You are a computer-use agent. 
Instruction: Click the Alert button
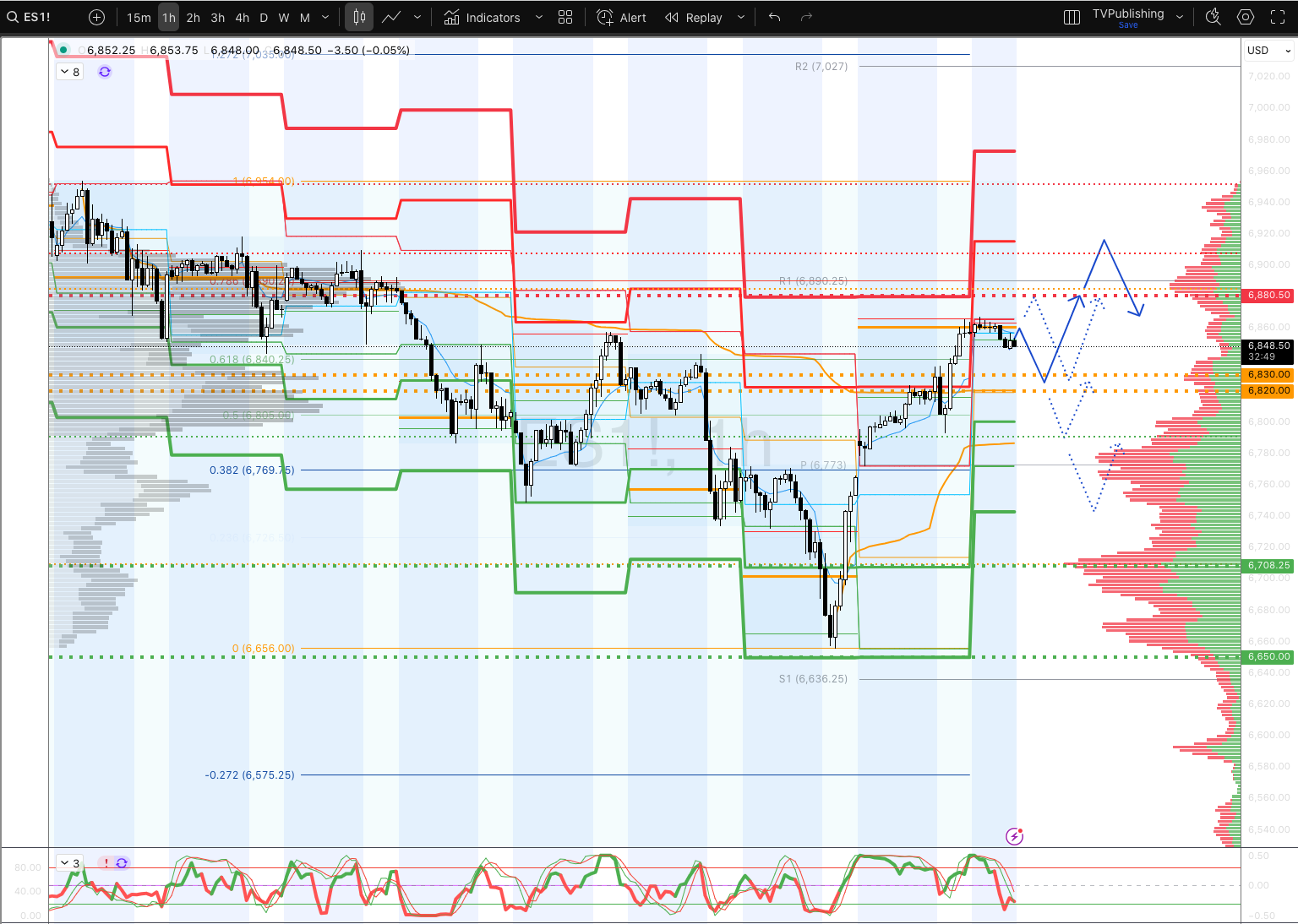coord(621,17)
